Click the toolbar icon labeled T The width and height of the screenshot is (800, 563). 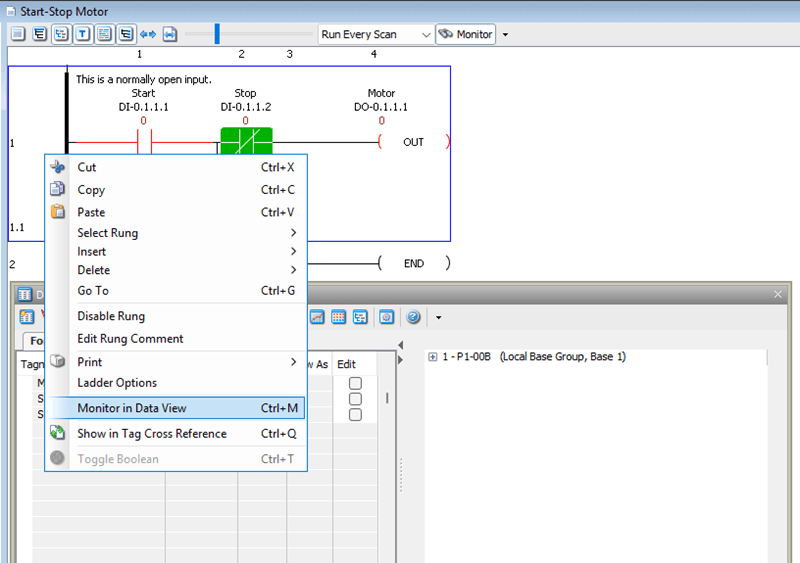pyautogui.click(x=81, y=34)
